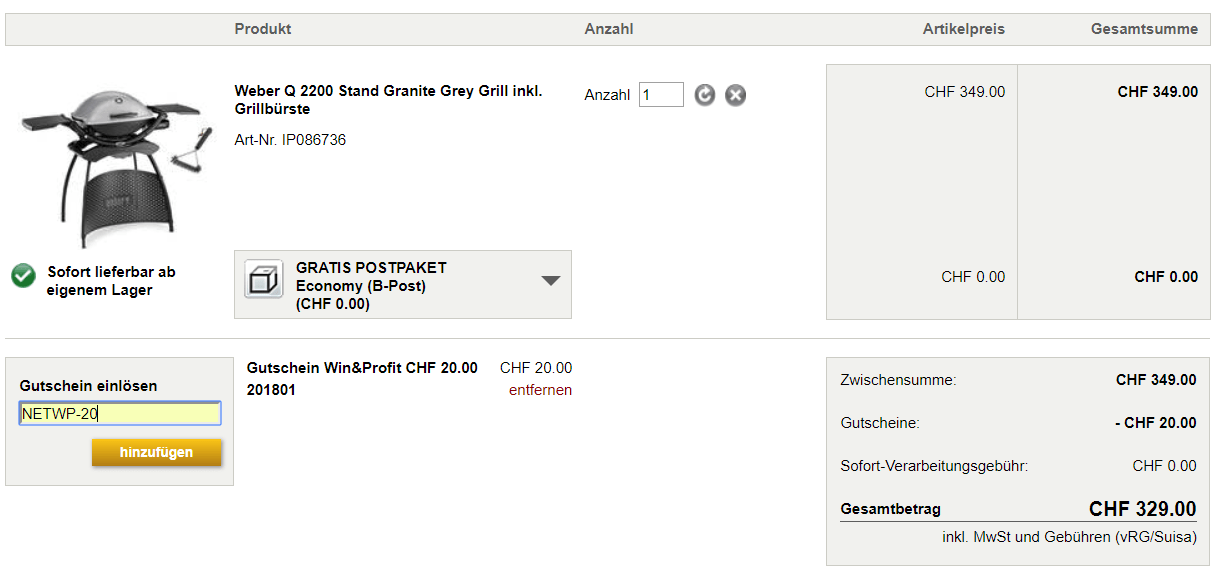
Task: Expand the shipping method dropdown arrow
Action: tap(550, 281)
